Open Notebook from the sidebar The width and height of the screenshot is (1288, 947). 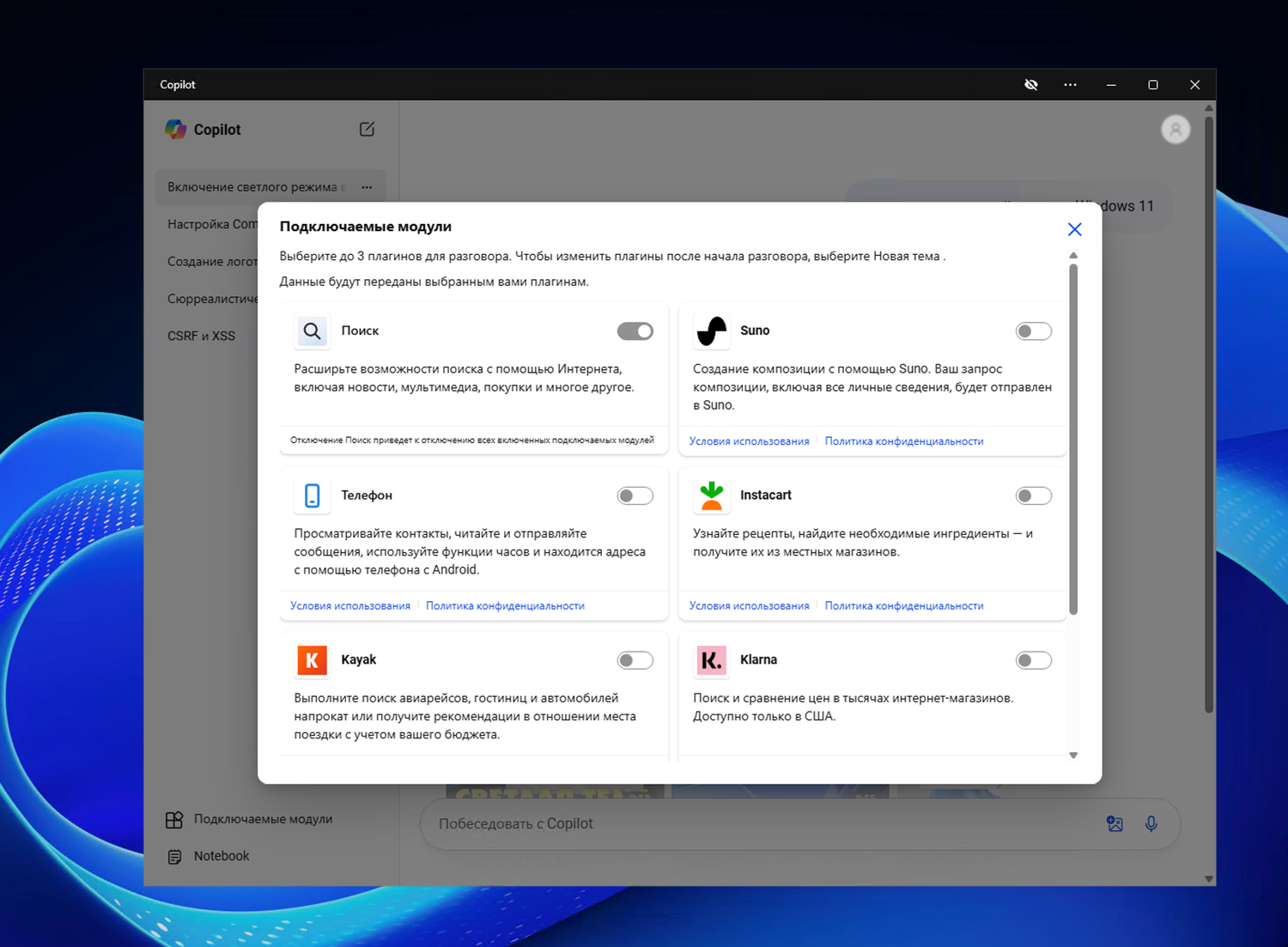click(222, 856)
